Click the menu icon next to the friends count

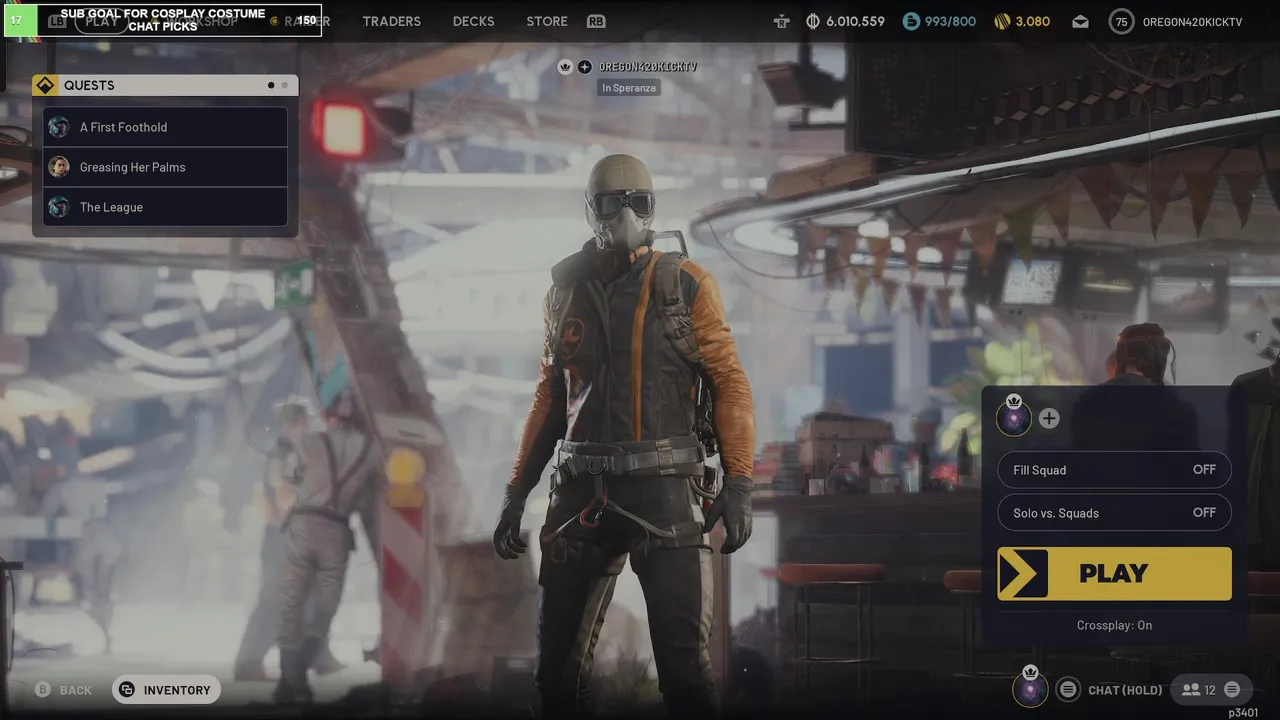1232,689
